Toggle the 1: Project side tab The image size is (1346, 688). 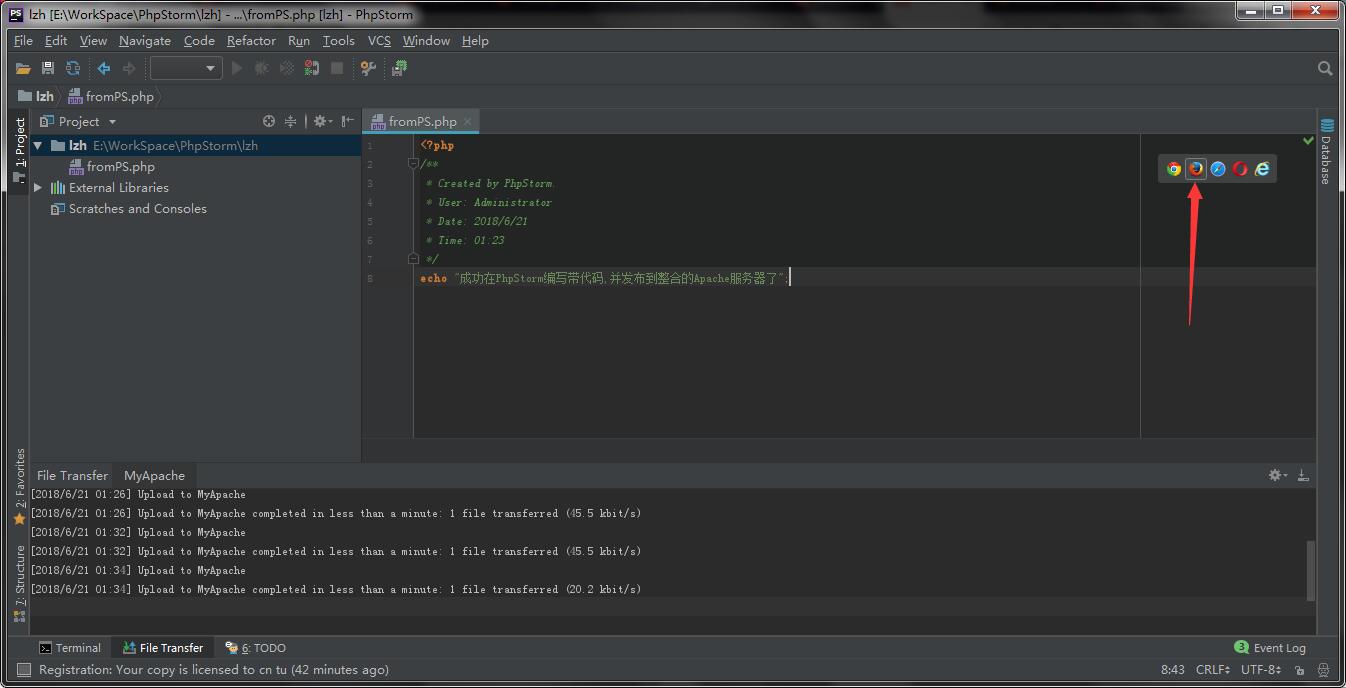tap(19, 150)
